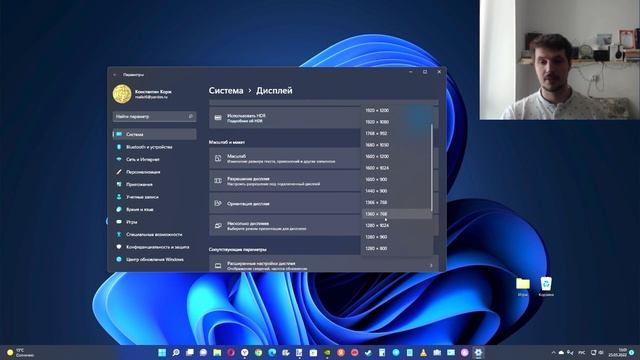Open File Explorer from the taskbar
Image resolution: width=640 pixels, height=360 pixels.
[217, 352]
